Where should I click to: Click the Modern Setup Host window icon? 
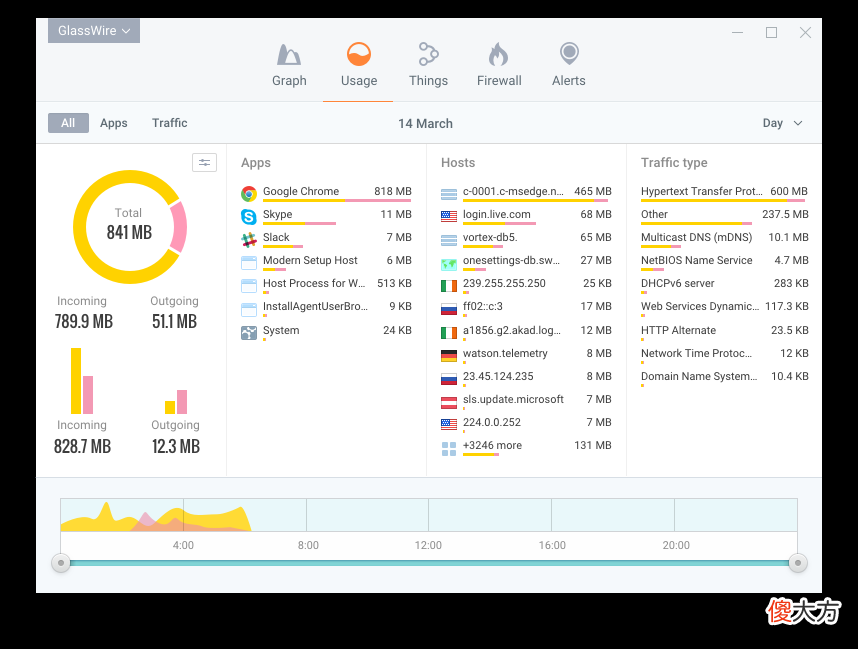(x=249, y=263)
